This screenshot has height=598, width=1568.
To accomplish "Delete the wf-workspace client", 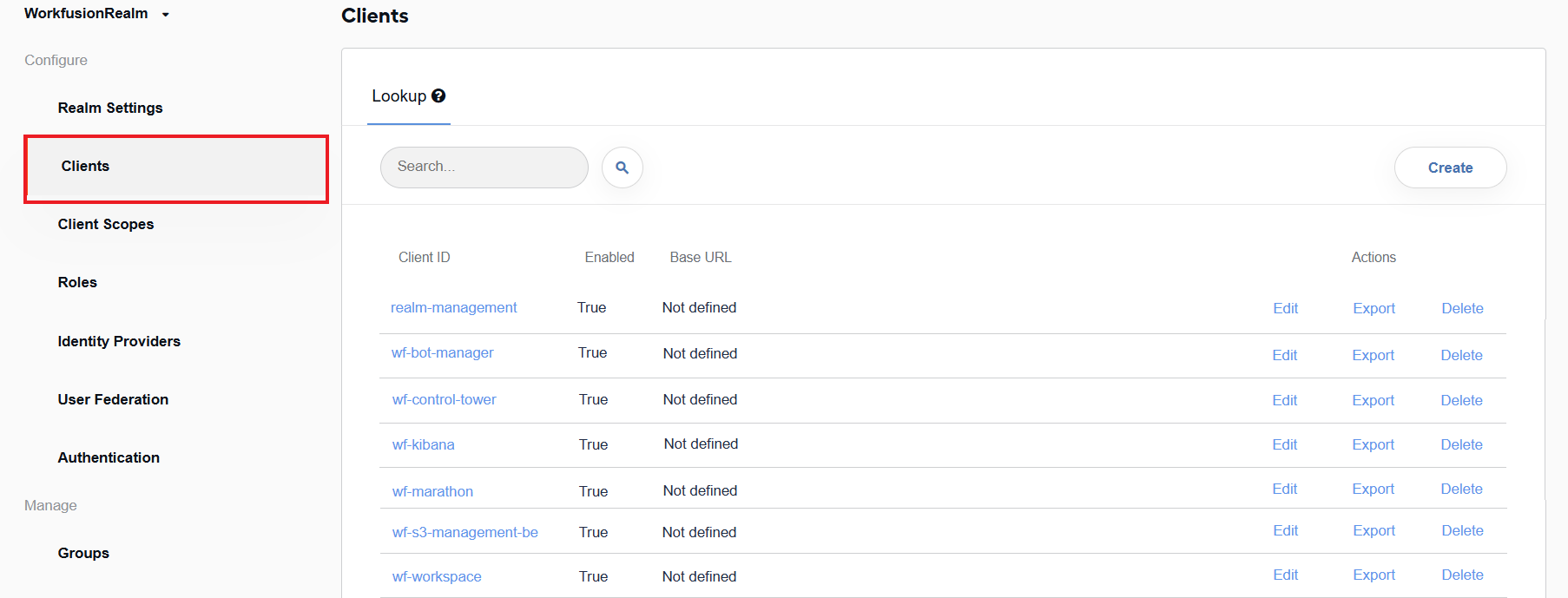I will [x=1462, y=575].
